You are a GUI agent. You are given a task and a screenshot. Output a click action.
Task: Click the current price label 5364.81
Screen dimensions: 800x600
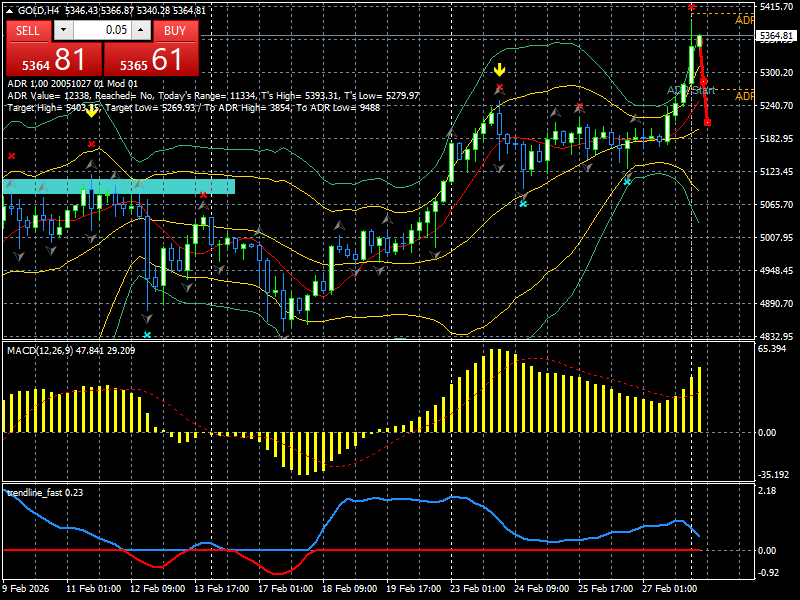(x=776, y=36)
